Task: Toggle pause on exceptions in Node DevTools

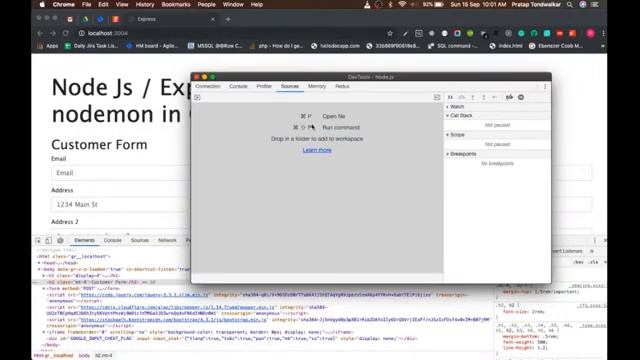Action: point(521,97)
